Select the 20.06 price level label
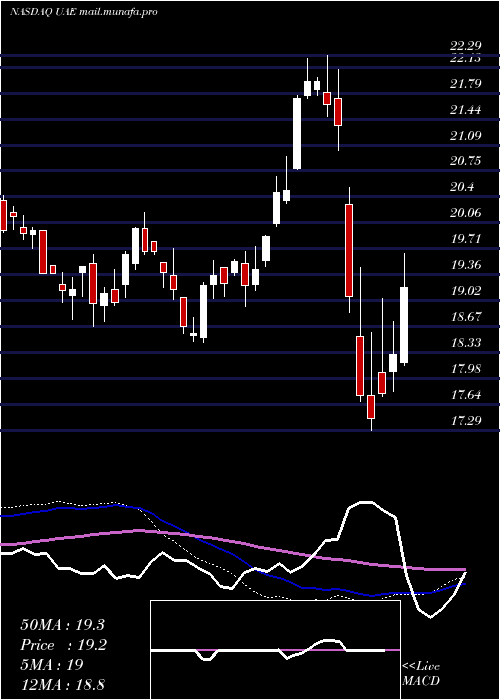This screenshot has height=700, width=500. coord(466,213)
